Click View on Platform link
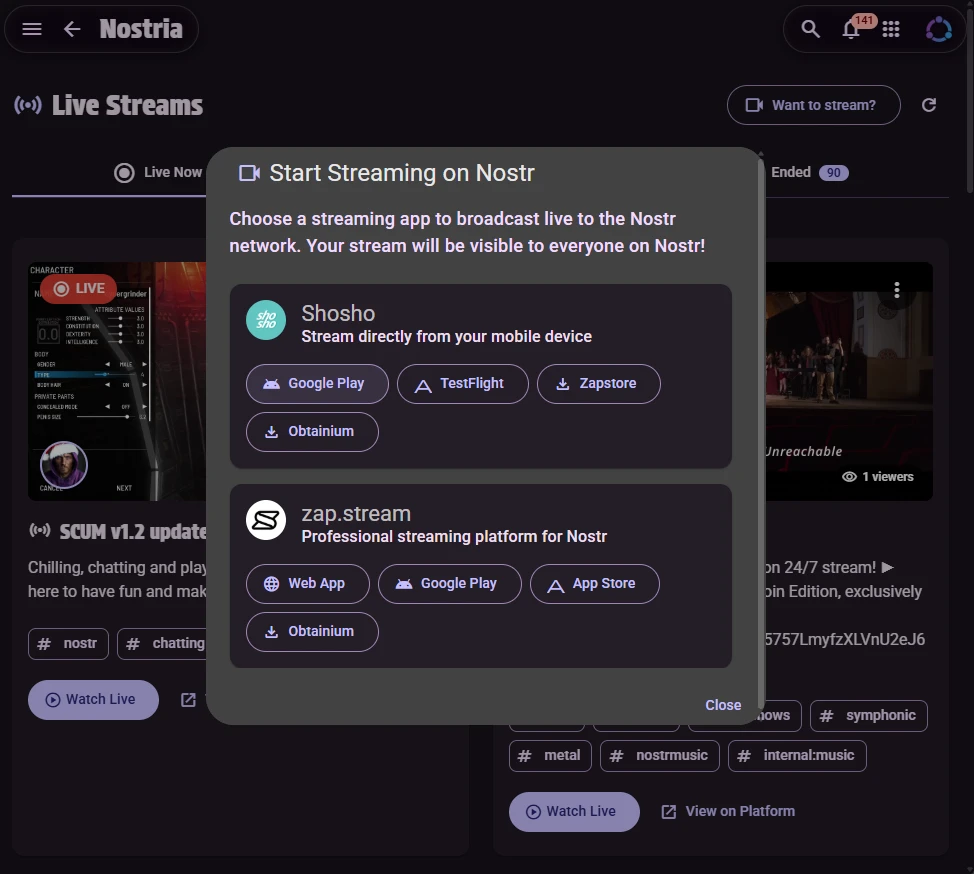This screenshot has height=874, width=974. click(728, 811)
